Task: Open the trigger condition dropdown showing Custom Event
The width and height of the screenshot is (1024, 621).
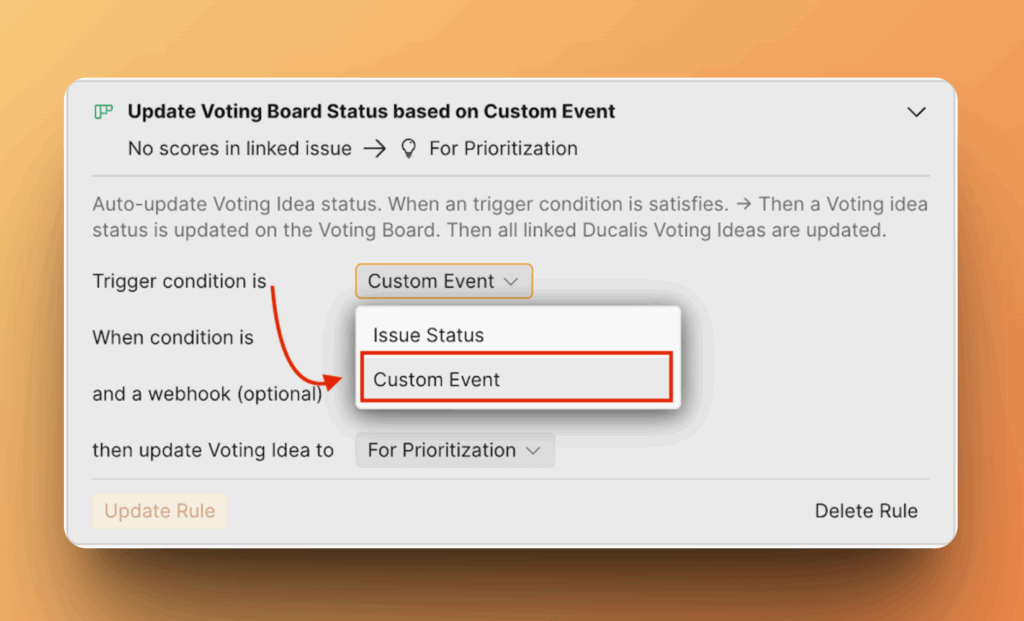Action: 443,281
